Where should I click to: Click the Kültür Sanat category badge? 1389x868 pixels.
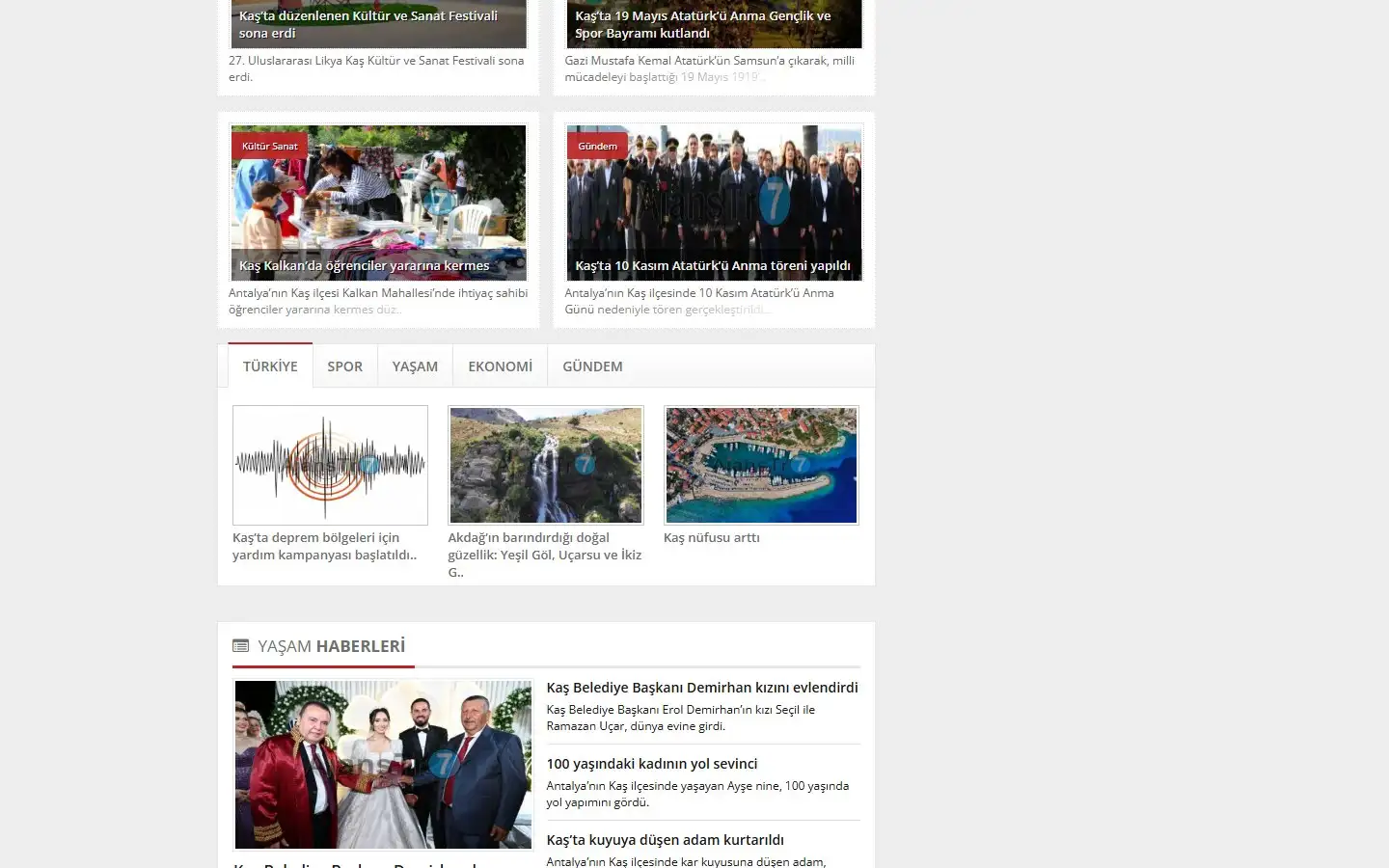tap(269, 147)
